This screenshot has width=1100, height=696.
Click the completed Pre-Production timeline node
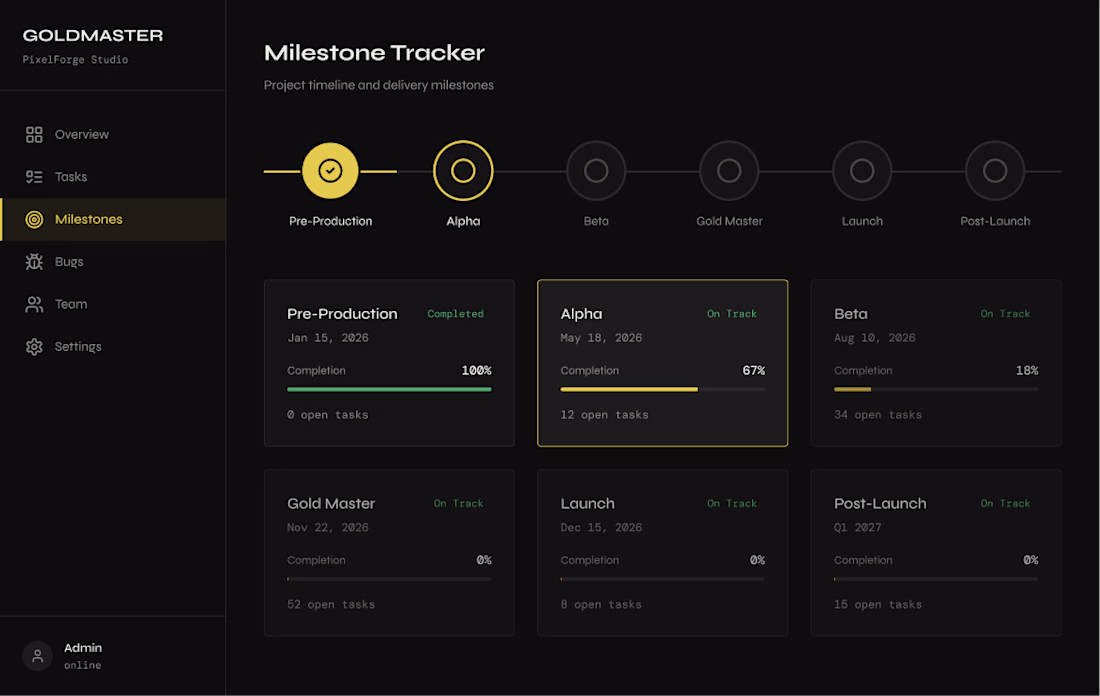330,170
